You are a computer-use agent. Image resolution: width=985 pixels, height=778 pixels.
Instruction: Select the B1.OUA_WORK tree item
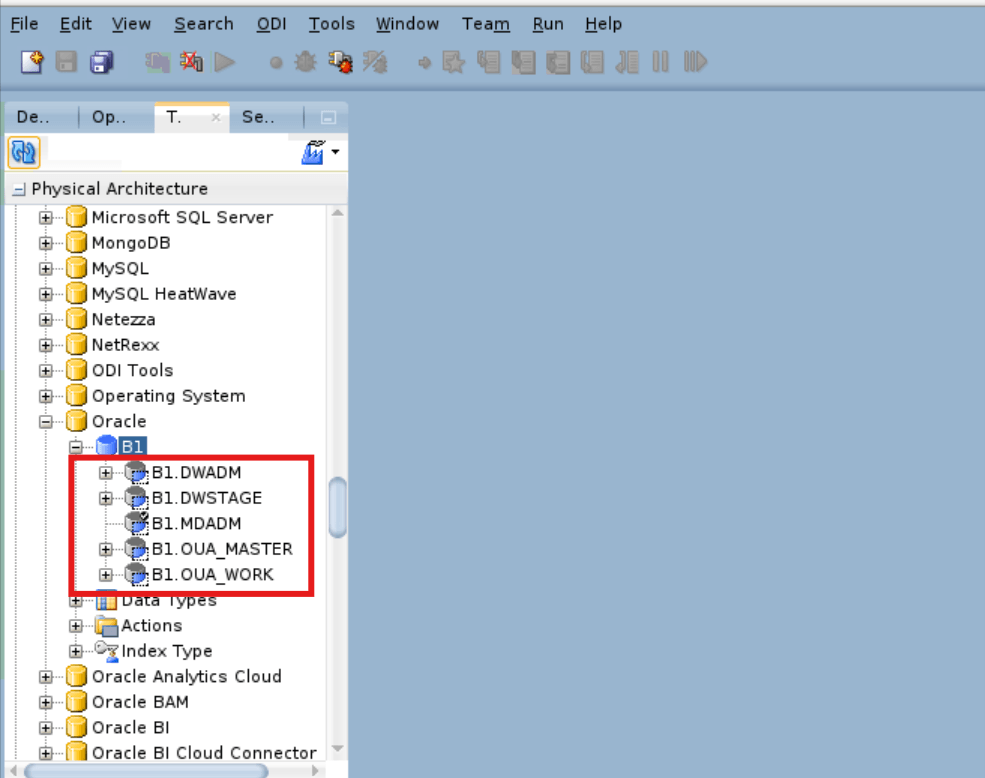(212, 574)
